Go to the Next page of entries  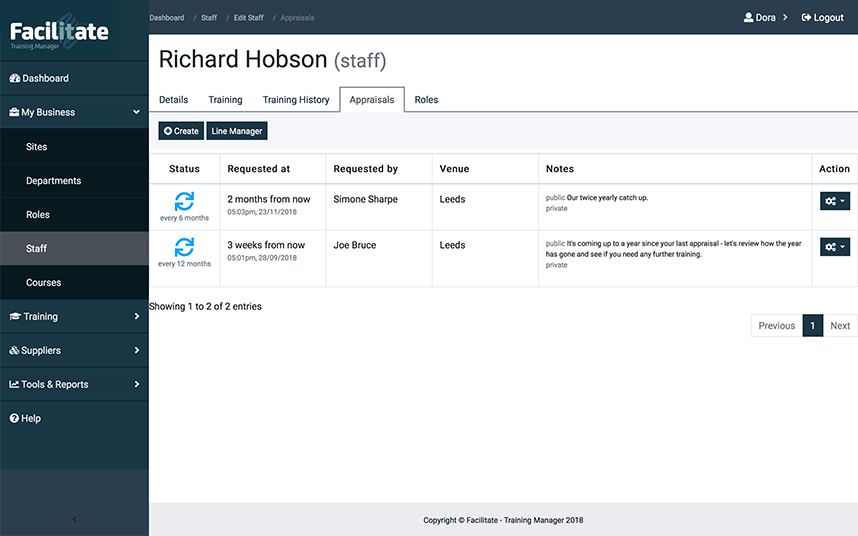click(x=840, y=326)
